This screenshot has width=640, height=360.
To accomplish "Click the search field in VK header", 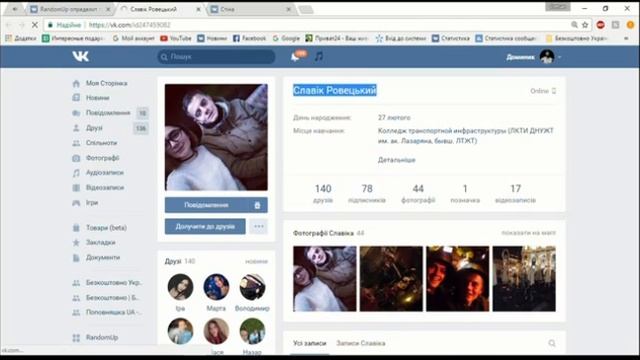I will [x=216, y=57].
